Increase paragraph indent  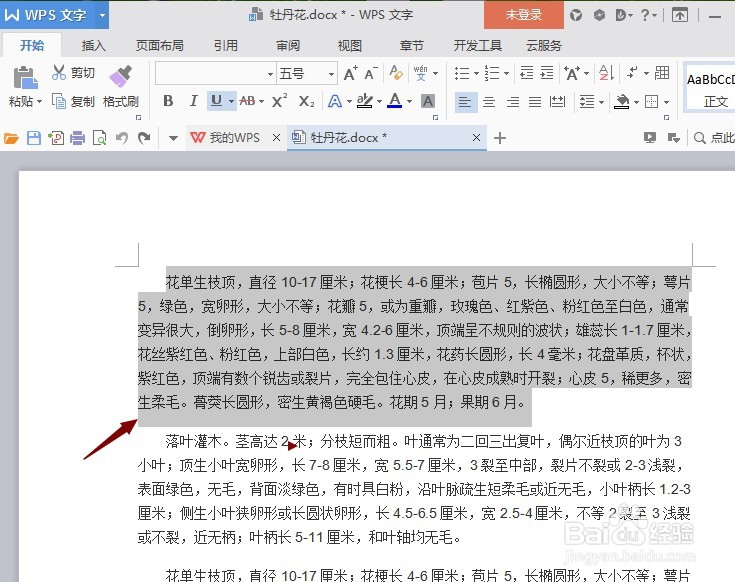point(547,73)
